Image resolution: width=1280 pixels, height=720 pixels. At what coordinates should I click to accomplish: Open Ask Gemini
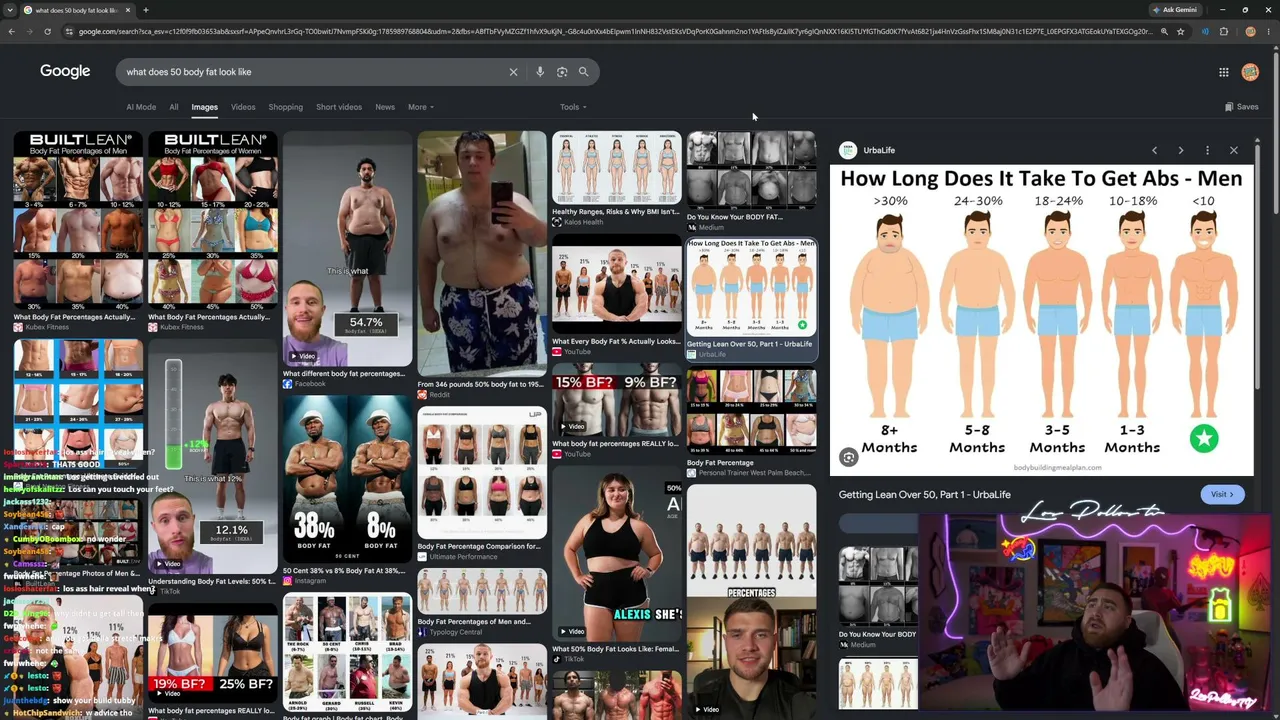(1174, 10)
